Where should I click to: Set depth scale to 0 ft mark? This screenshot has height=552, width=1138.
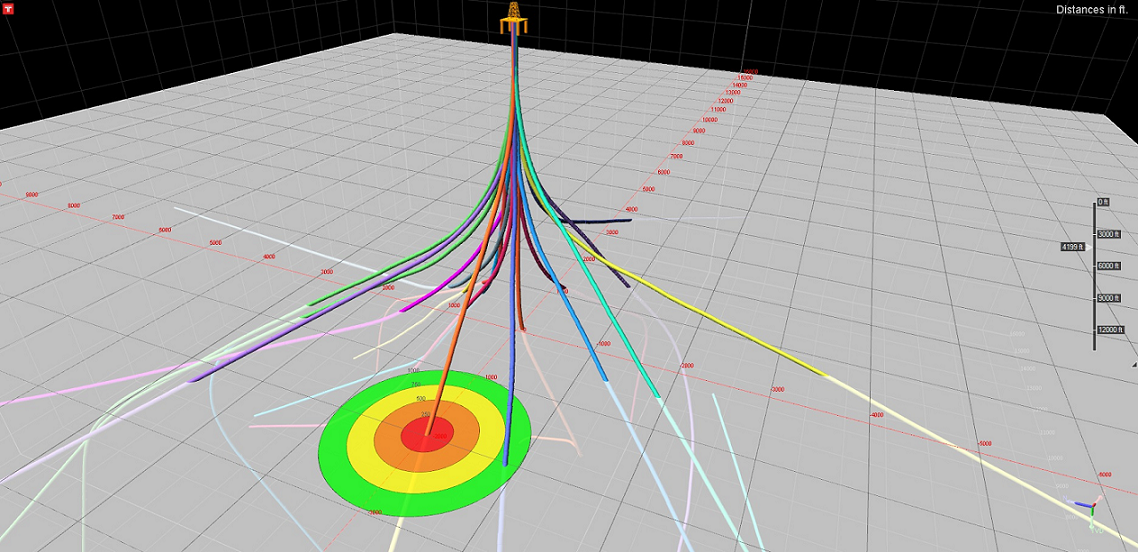[x=1104, y=202]
